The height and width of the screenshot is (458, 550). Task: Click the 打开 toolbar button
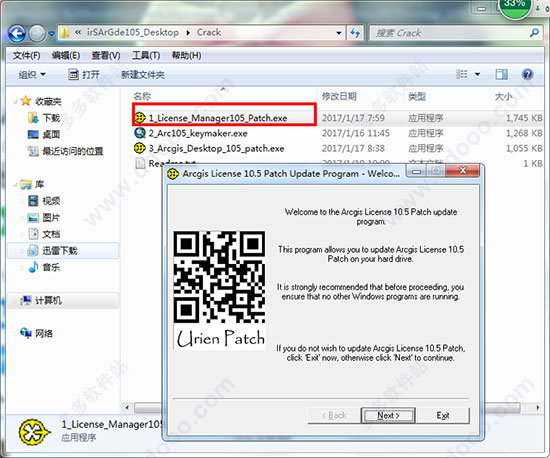tap(84, 74)
